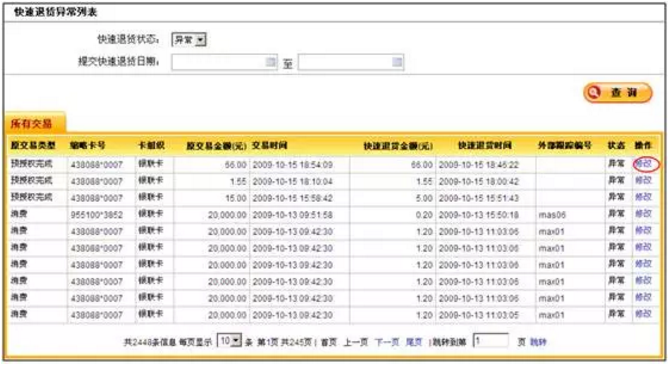The image size is (668, 365).
Task: Click the magnifier icon on the 查询 button
Action: (594, 92)
